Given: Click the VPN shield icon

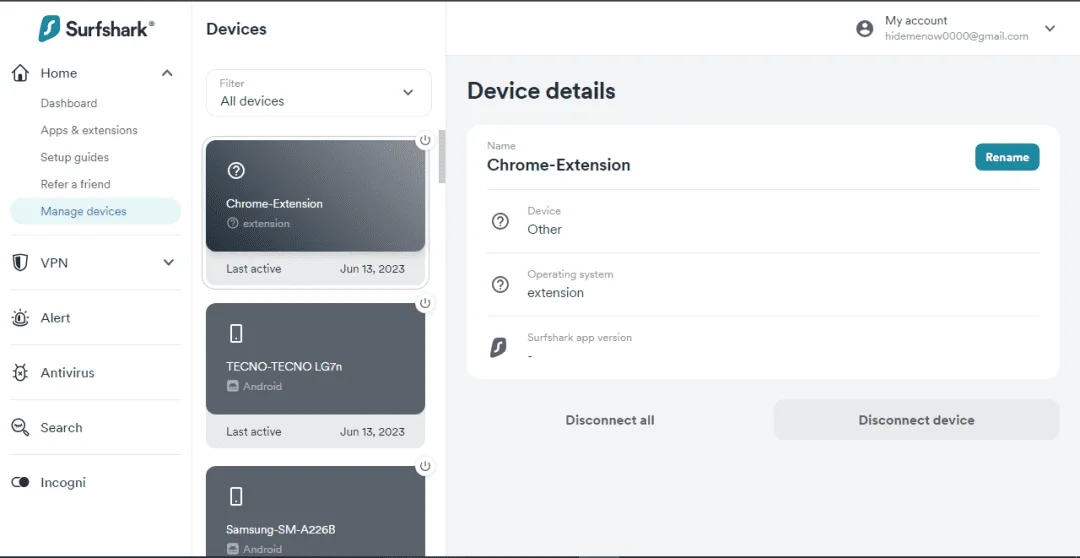Looking at the screenshot, I should coord(21,262).
